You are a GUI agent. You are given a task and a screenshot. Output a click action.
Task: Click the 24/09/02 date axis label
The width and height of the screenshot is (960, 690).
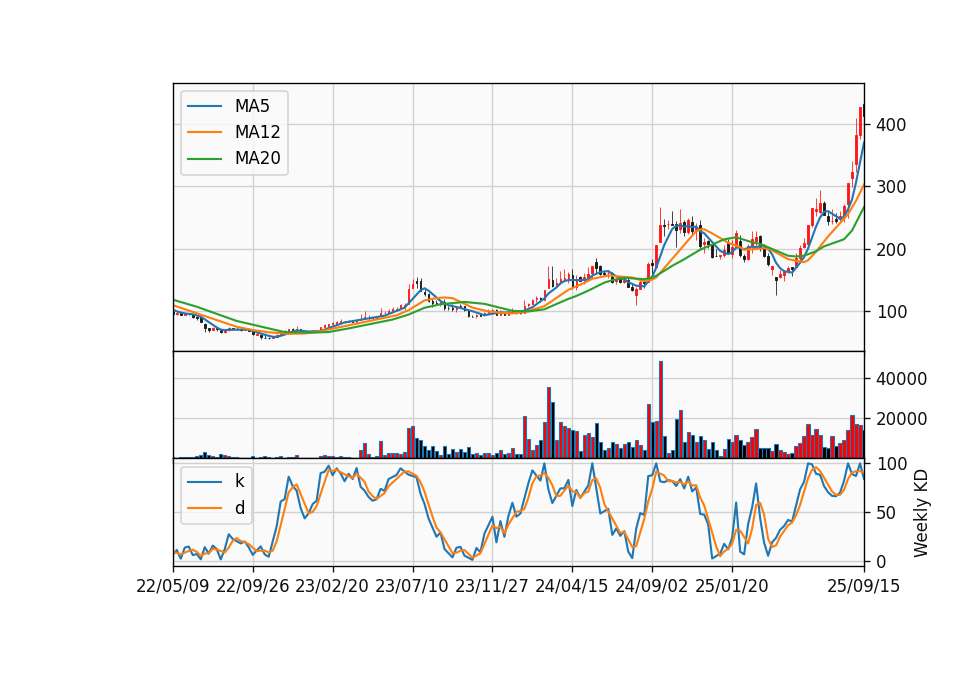651,586
